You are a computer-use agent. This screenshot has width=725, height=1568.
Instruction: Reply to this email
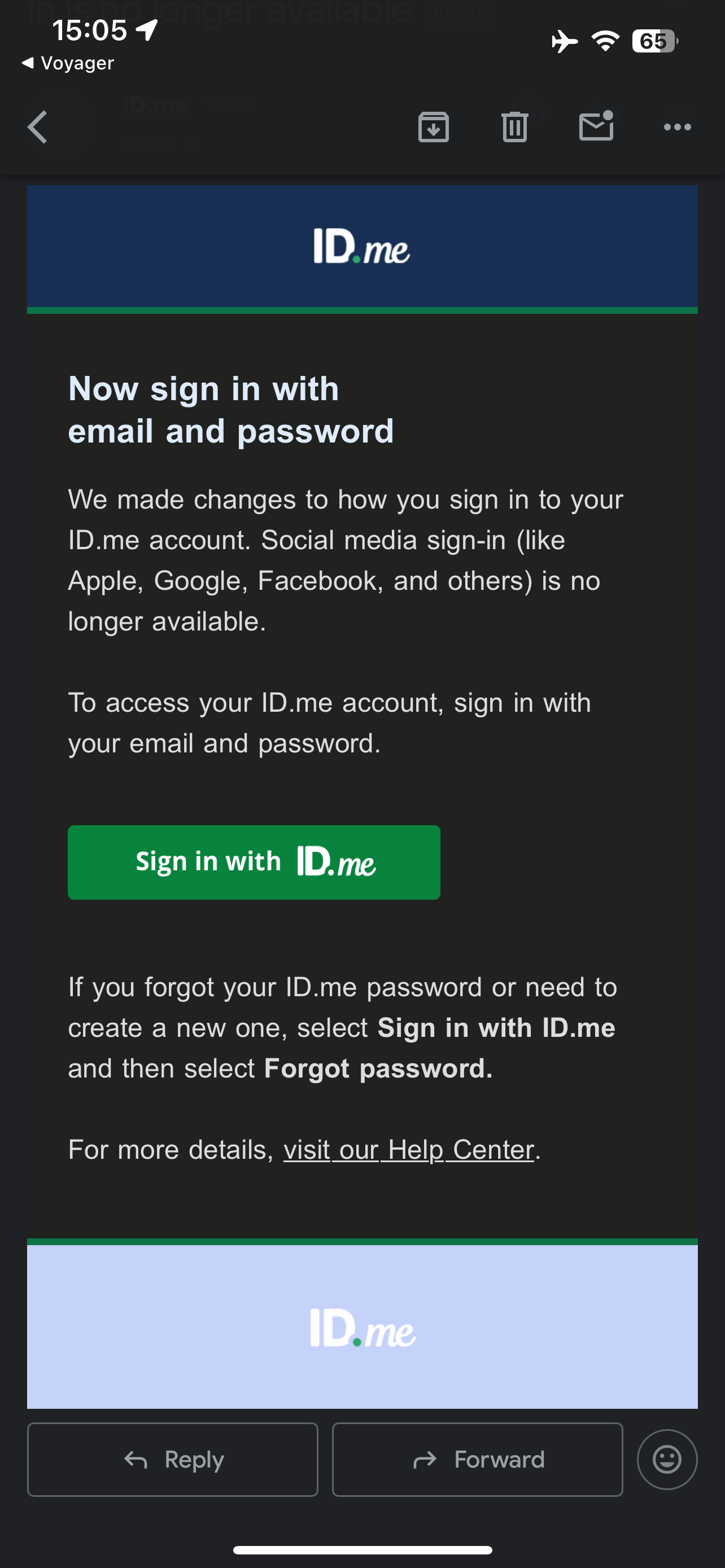(173, 1459)
